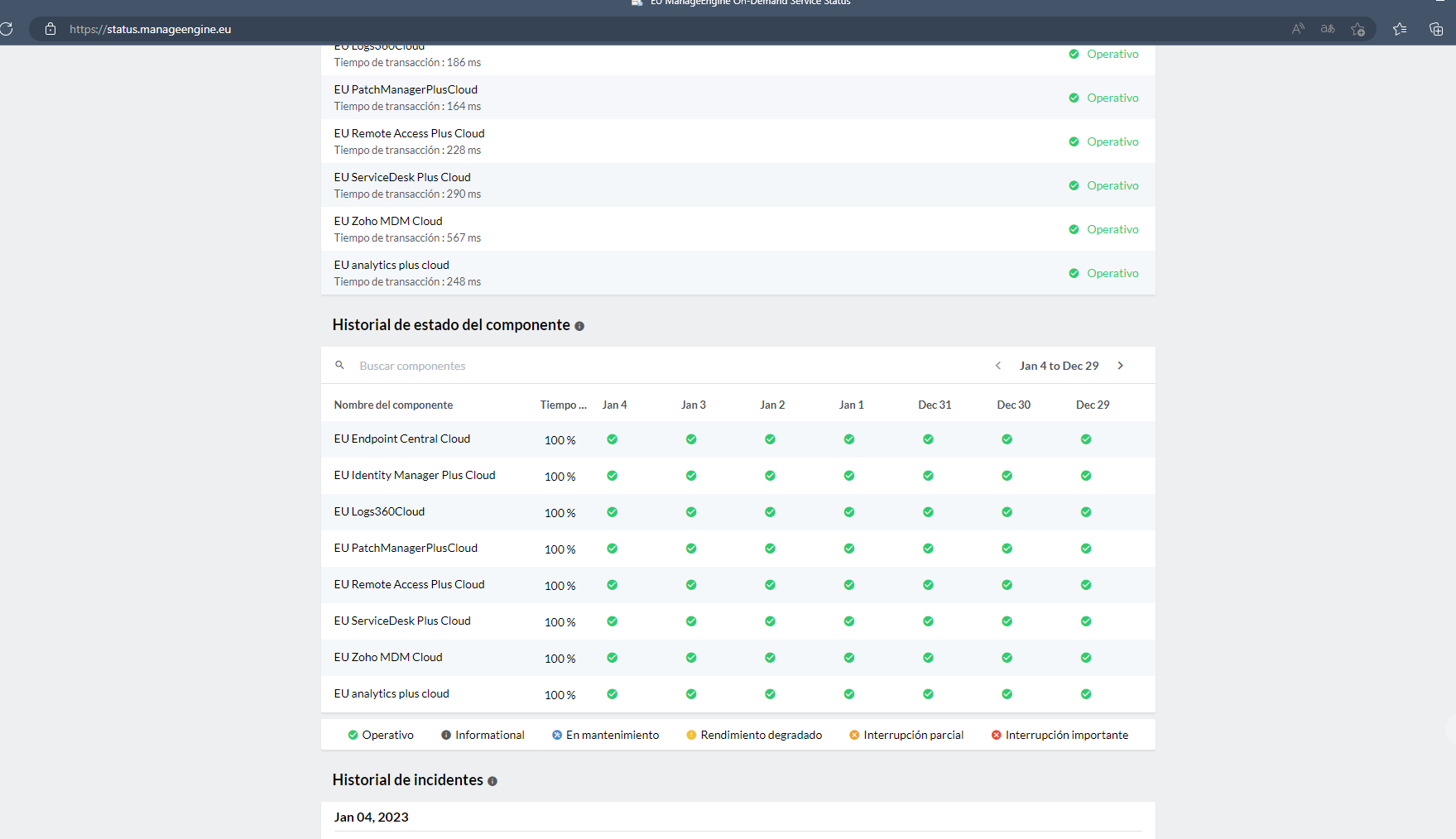Click the Historial de estado del componente heading
Viewport: 1456px width, 839px height.
451,325
